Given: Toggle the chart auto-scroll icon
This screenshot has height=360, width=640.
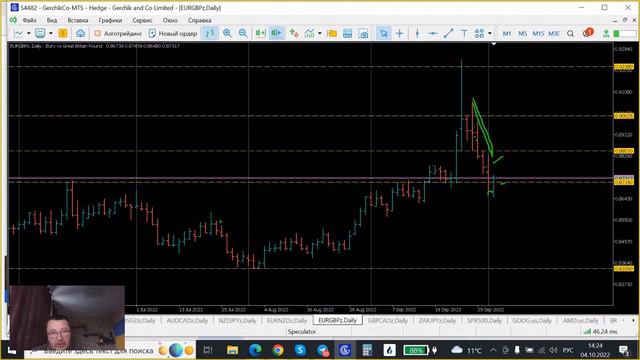Looking at the screenshot, I should pos(260,33).
